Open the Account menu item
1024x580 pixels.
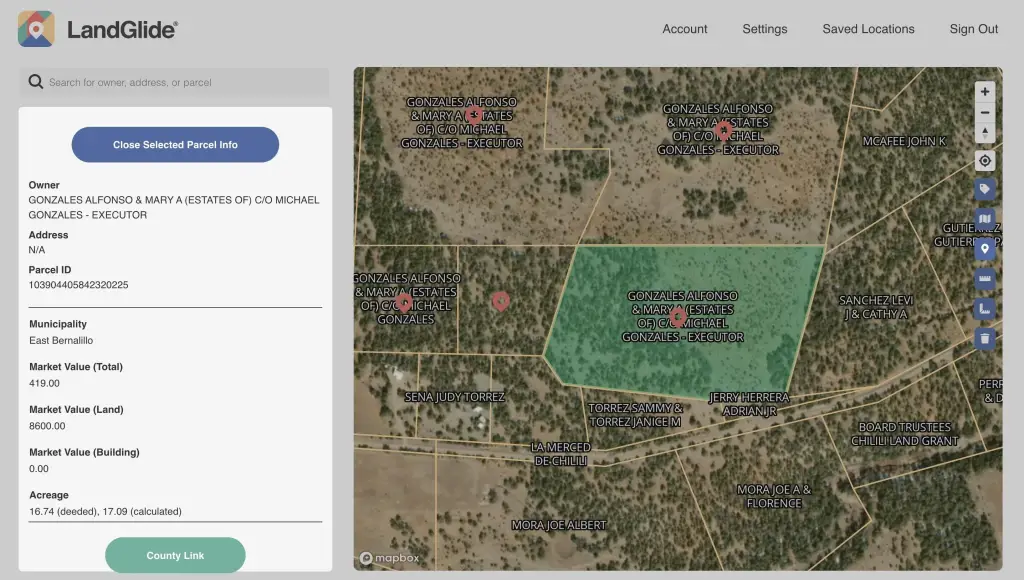click(x=684, y=29)
